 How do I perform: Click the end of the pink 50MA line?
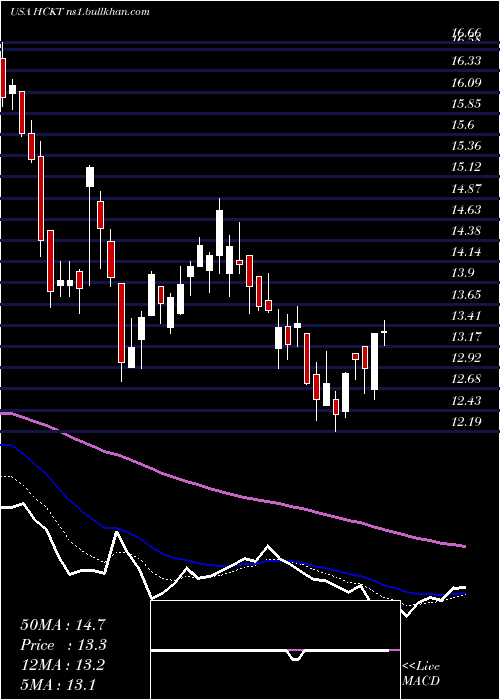click(x=464, y=546)
